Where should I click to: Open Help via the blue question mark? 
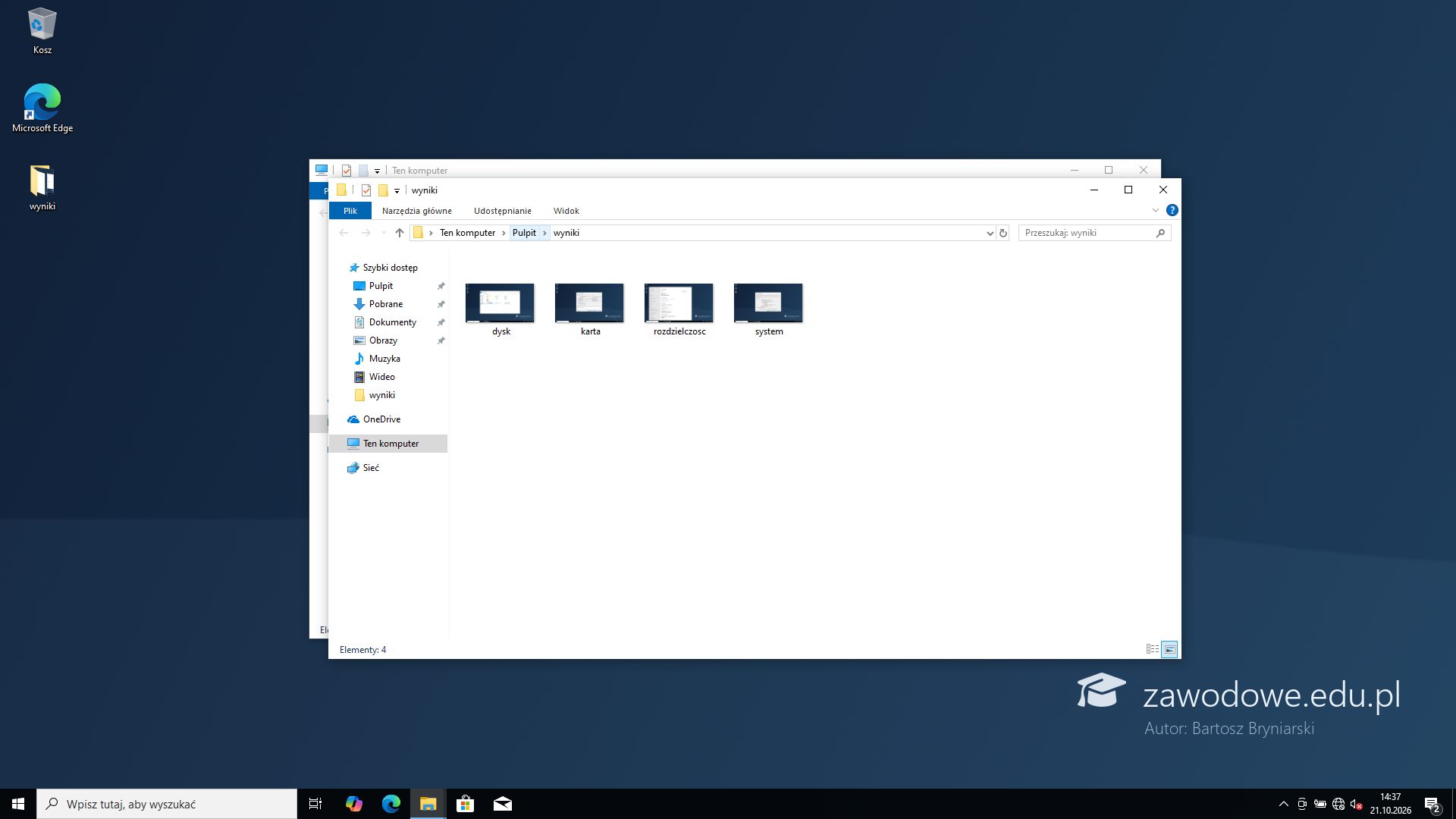click(1172, 210)
